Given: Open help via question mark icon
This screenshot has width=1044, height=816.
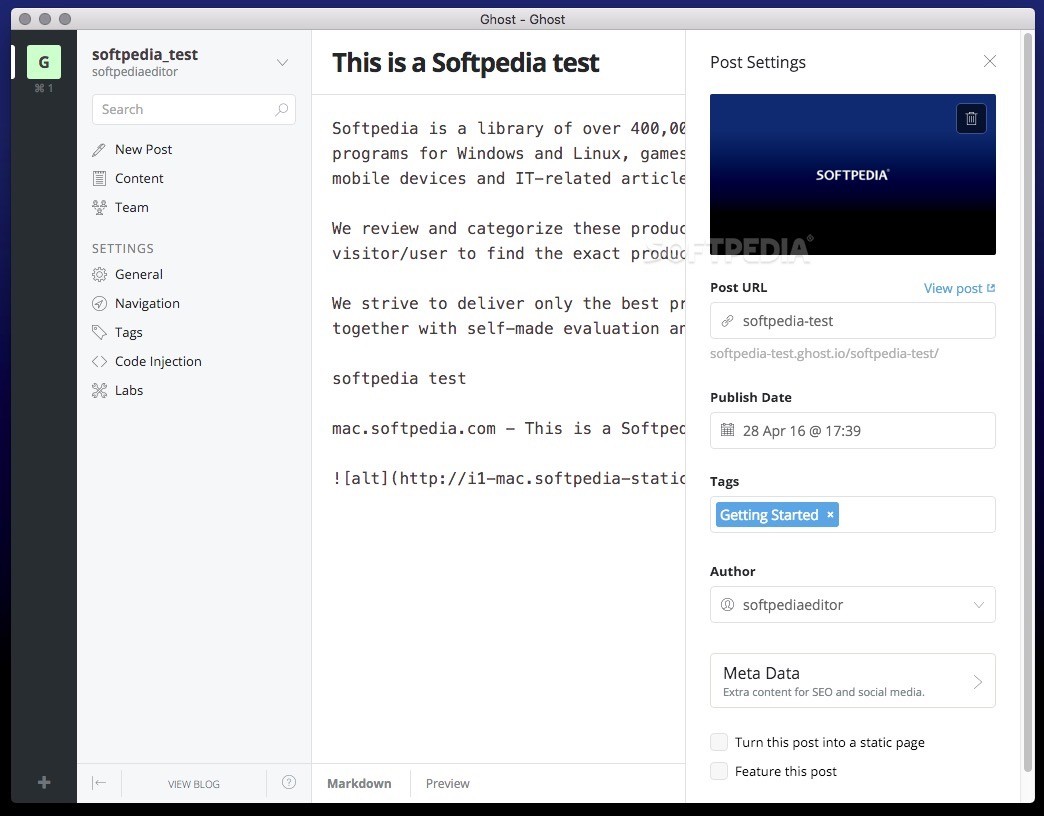Looking at the screenshot, I should pyautogui.click(x=289, y=782).
